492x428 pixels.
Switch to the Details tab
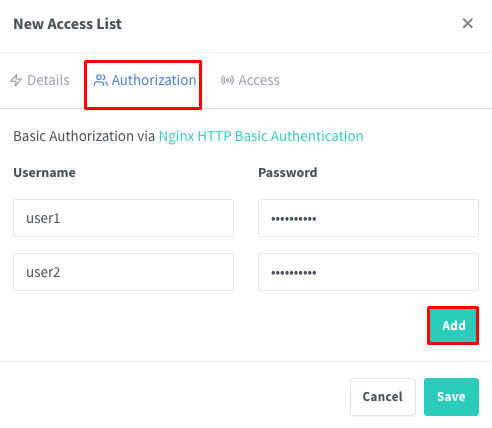click(x=40, y=80)
